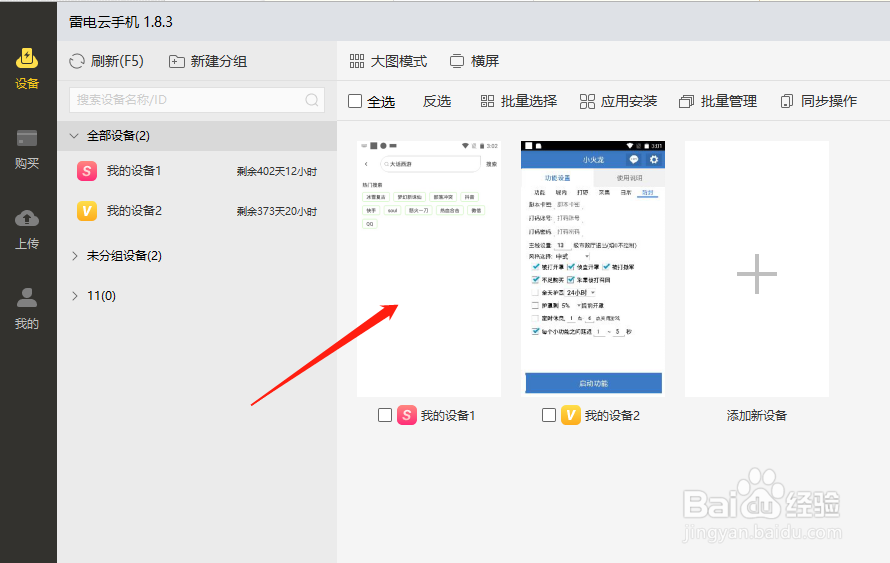The image size is (890, 563).
Task: Open the 我的 profile section
Action: [x=27, y=309]
